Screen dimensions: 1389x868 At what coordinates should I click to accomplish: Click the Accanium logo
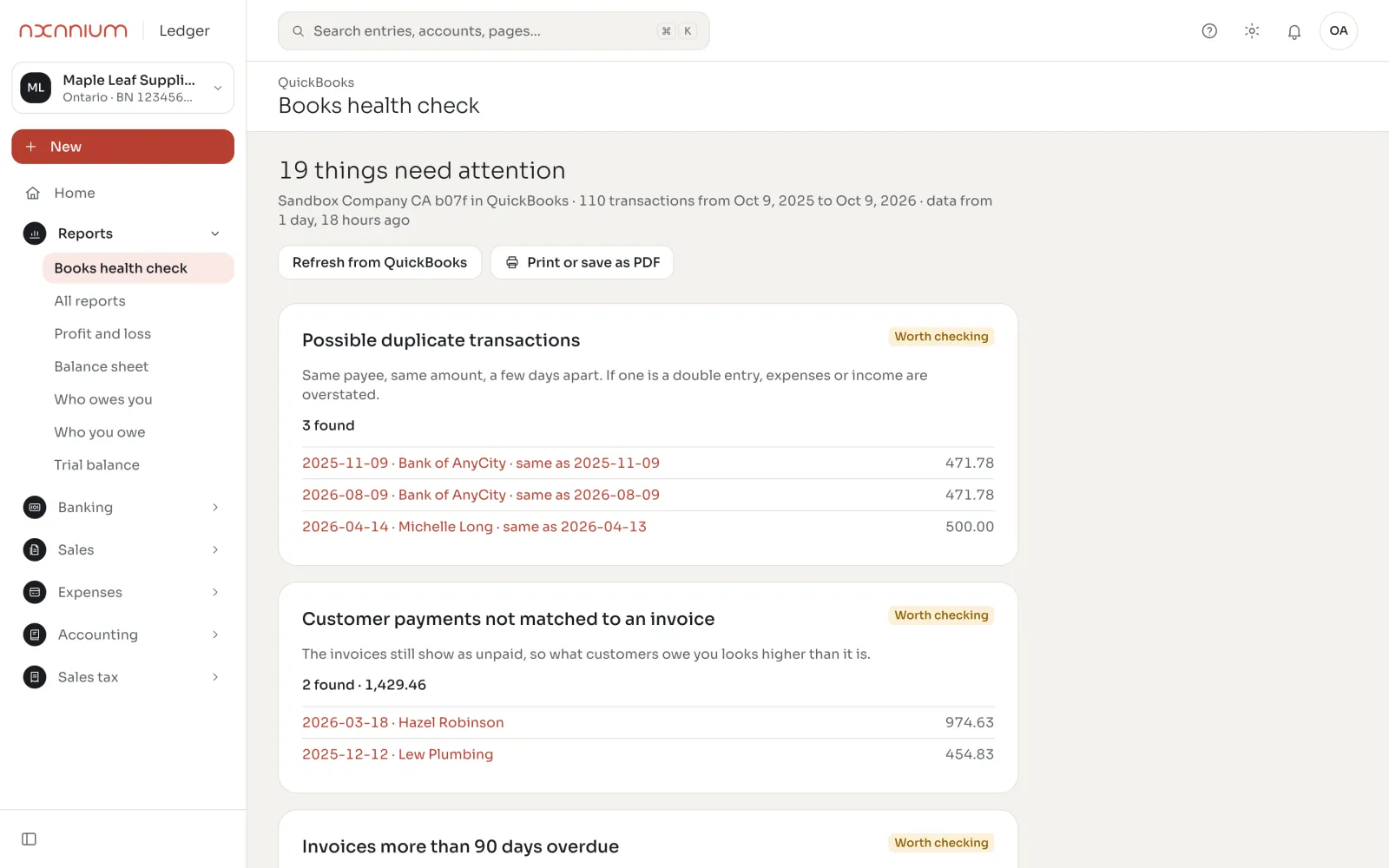point(74,31)
